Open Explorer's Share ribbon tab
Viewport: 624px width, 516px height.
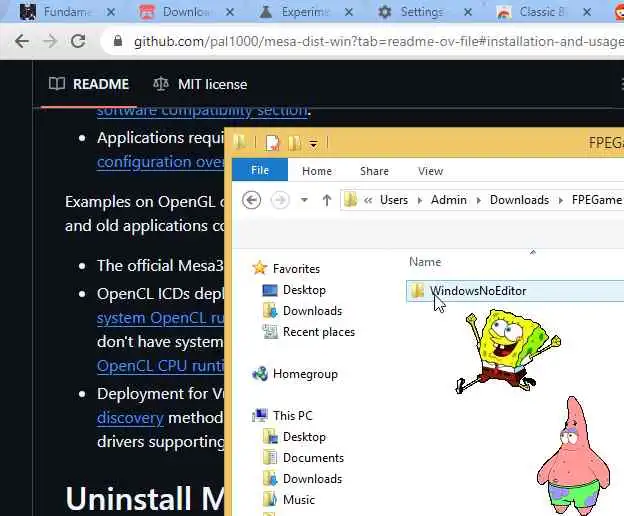coord(374,171)
